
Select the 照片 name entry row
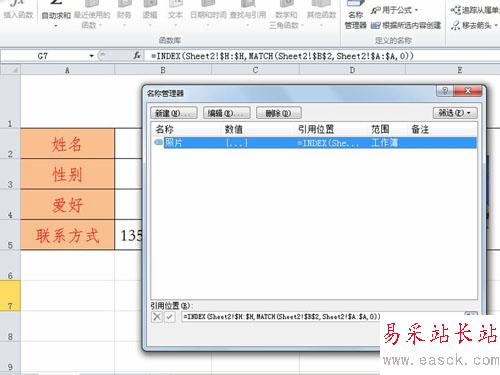pyautogui.click(x=315, y=143)
